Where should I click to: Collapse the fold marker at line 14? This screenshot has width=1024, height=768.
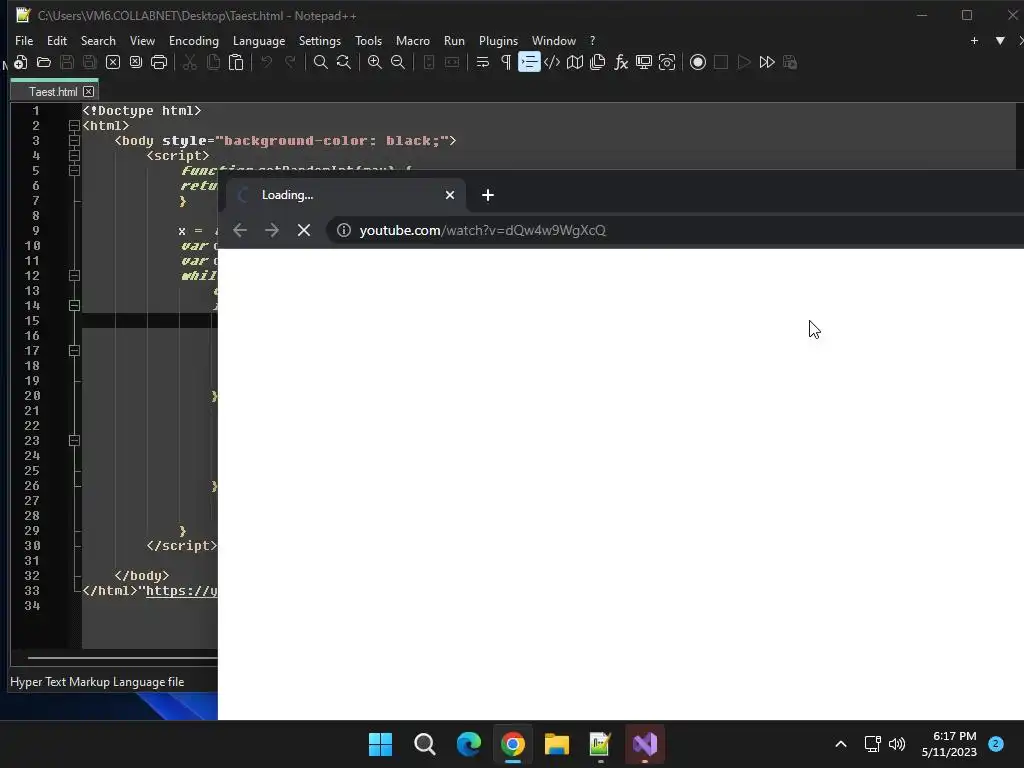click(74, 306)
